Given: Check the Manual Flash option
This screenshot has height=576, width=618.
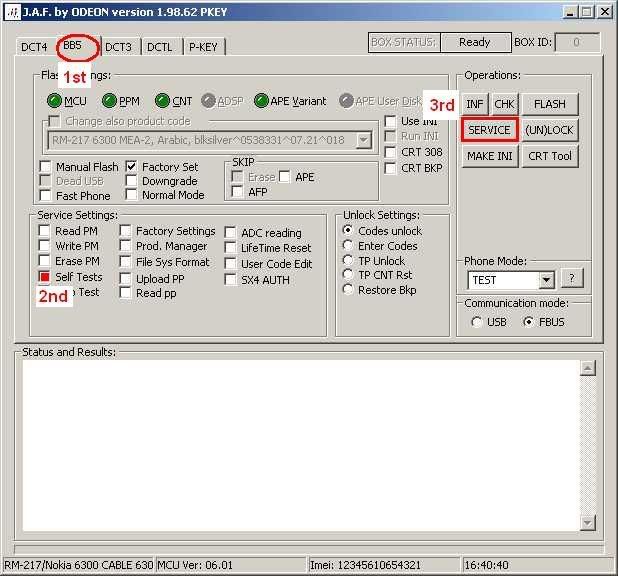Looking at the screenshot, I should tap(45, 166).
